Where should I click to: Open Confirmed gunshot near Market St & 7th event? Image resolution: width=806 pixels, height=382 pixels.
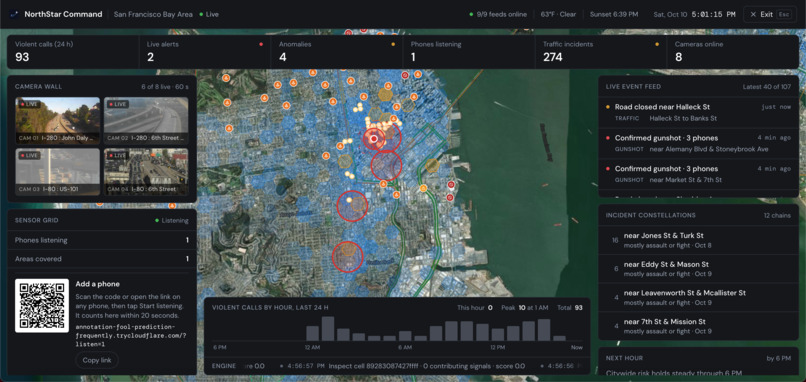point(699,174)
